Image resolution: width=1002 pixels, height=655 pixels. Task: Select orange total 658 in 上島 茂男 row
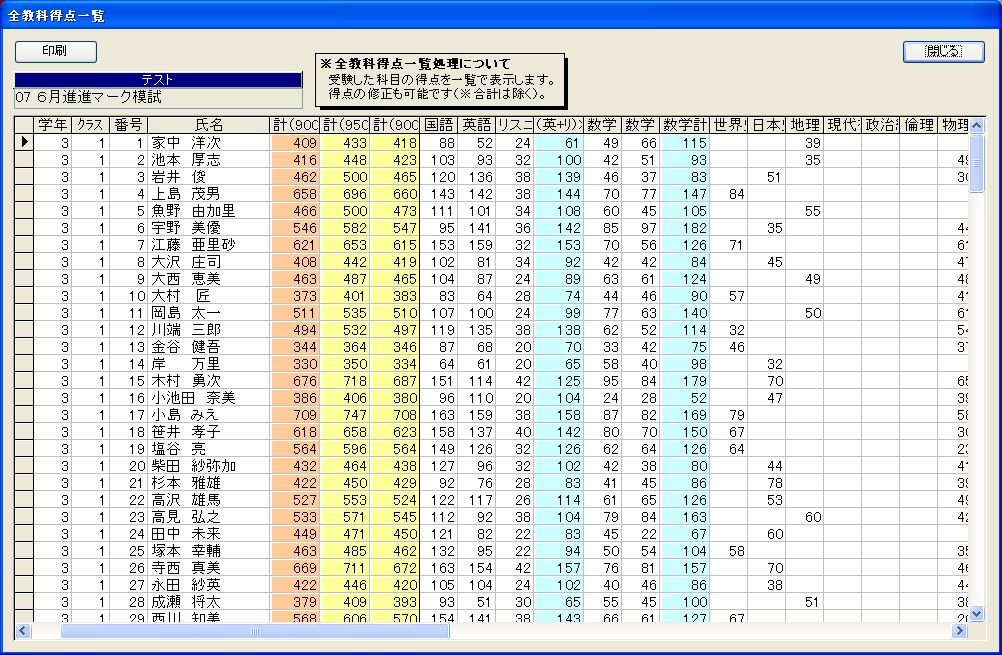(x=295, y=194)
